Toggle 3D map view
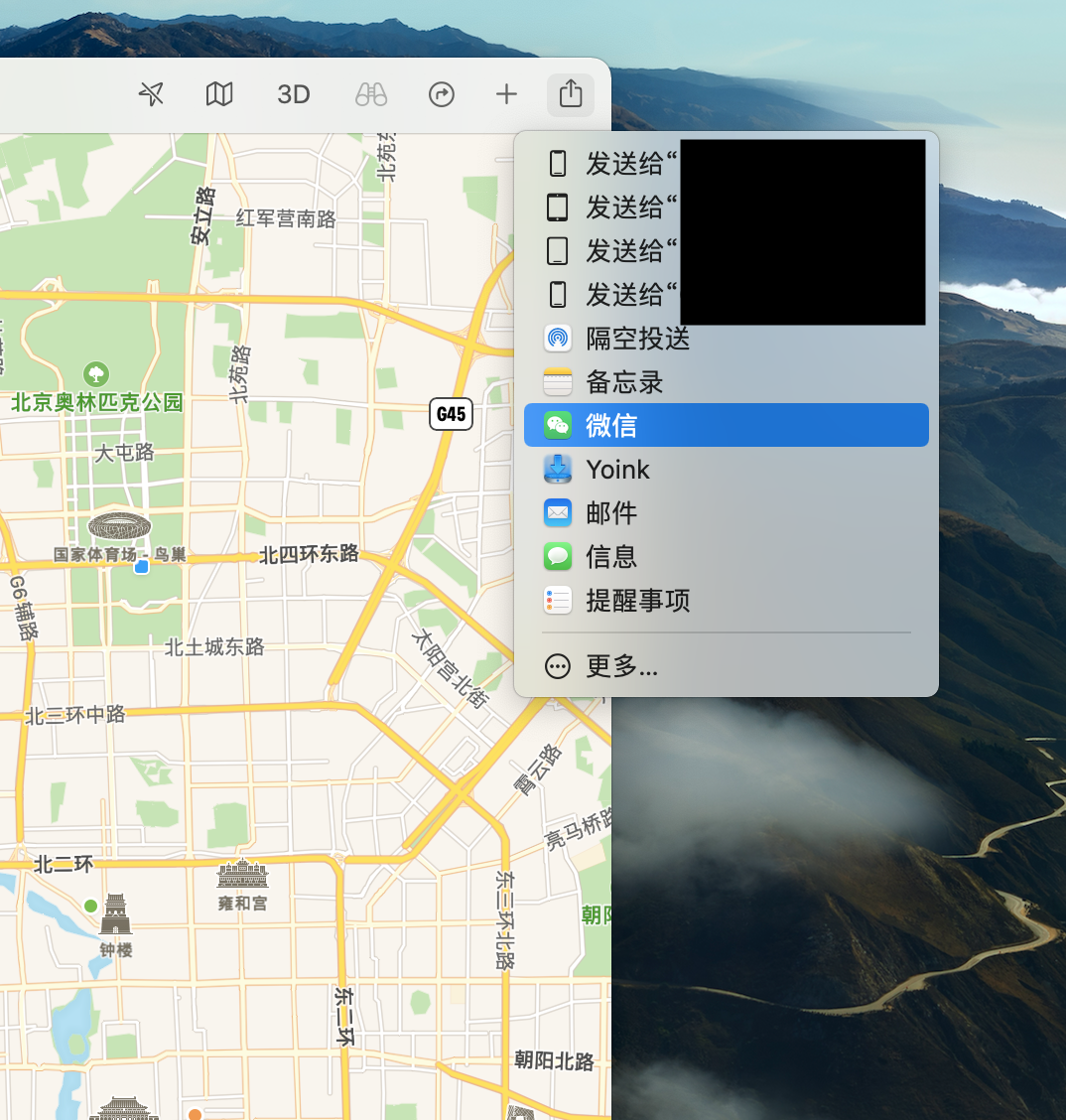This screenshot has height=1120, width=1066. (x=294, y=94)
